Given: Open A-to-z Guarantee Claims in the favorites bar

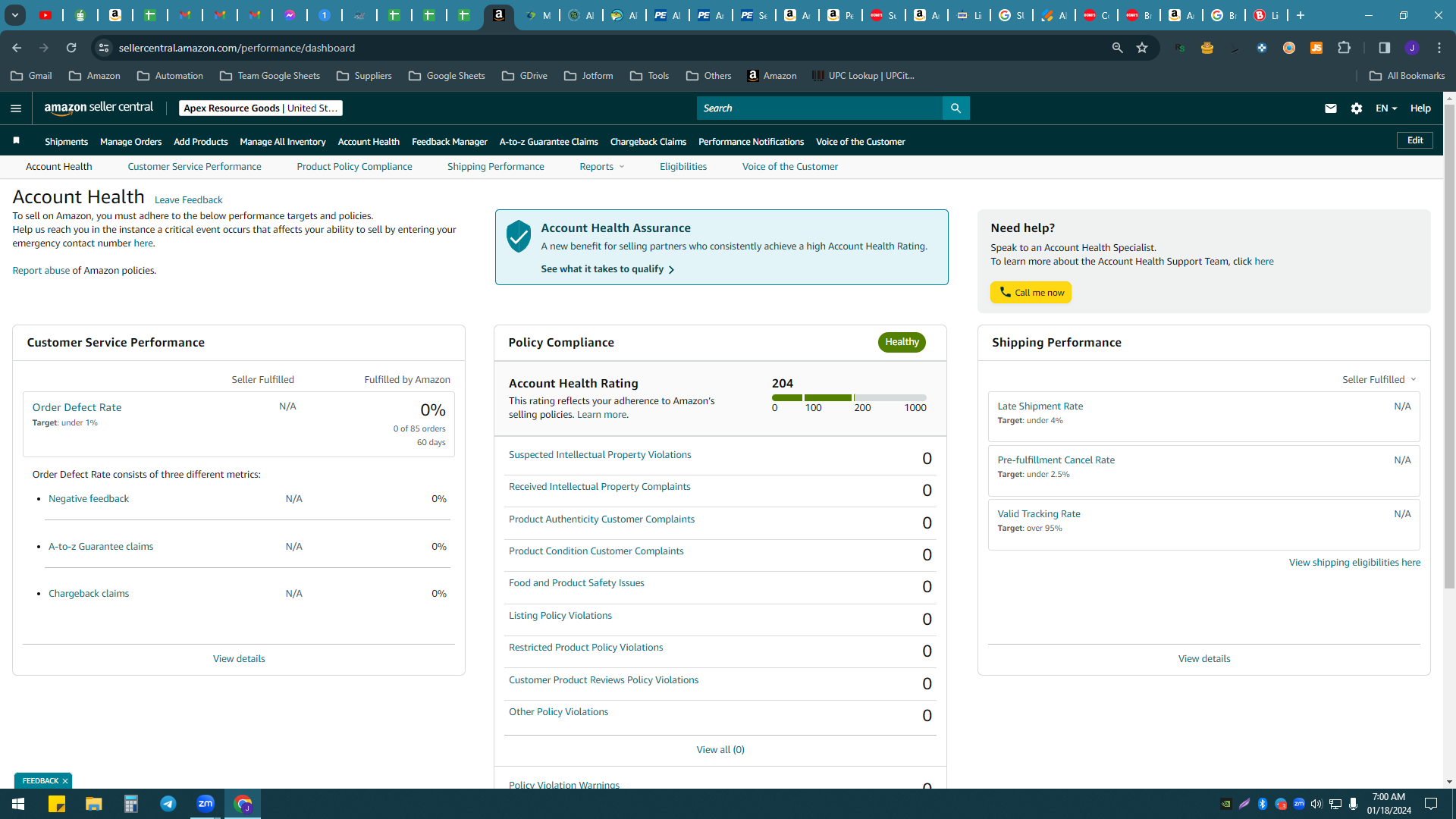Looking at the screenshot, I should [x=548, y=142].
